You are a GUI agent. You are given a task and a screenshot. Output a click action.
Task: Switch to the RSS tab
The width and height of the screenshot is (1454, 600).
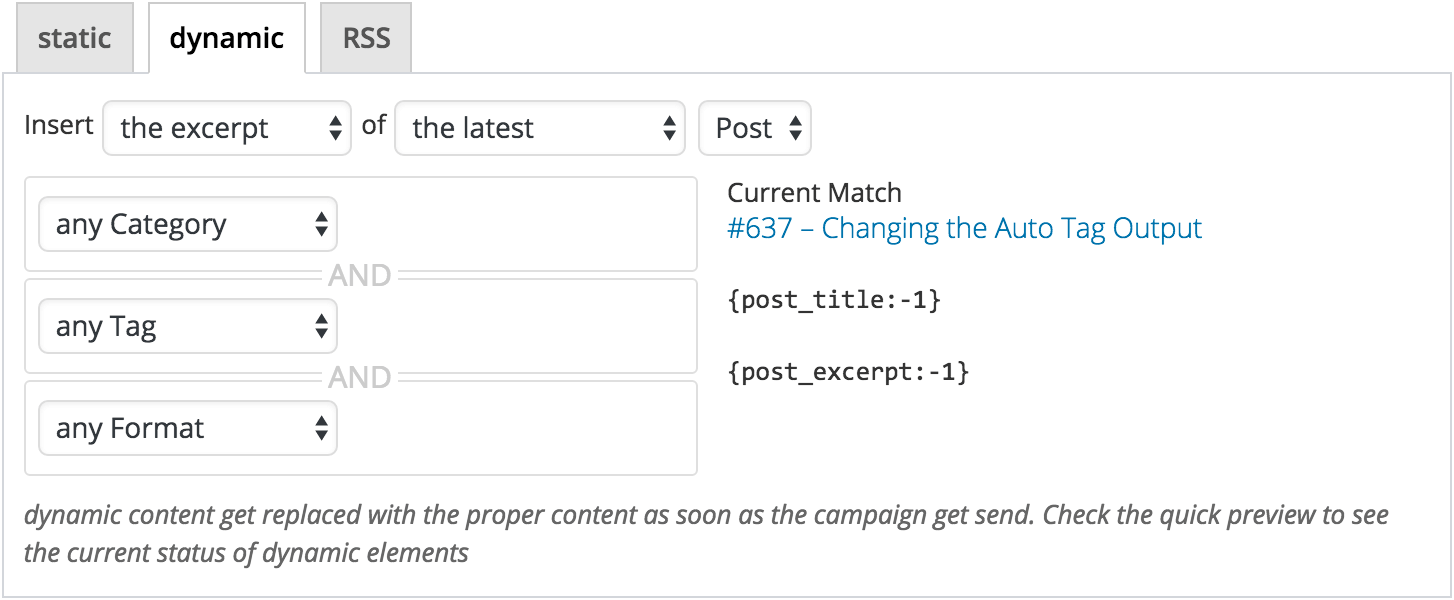pos(365,38)
